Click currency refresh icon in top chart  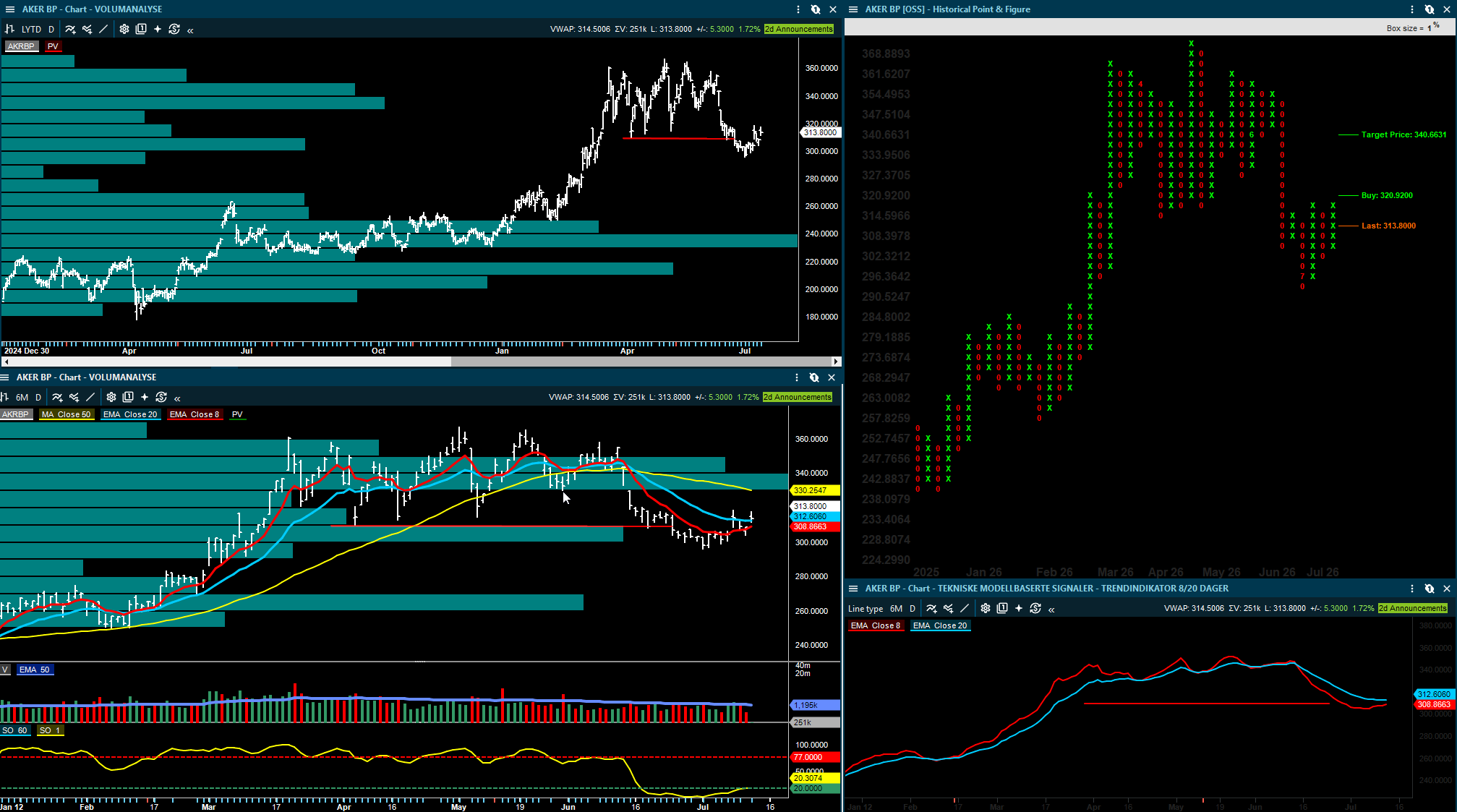click(174, 30)
